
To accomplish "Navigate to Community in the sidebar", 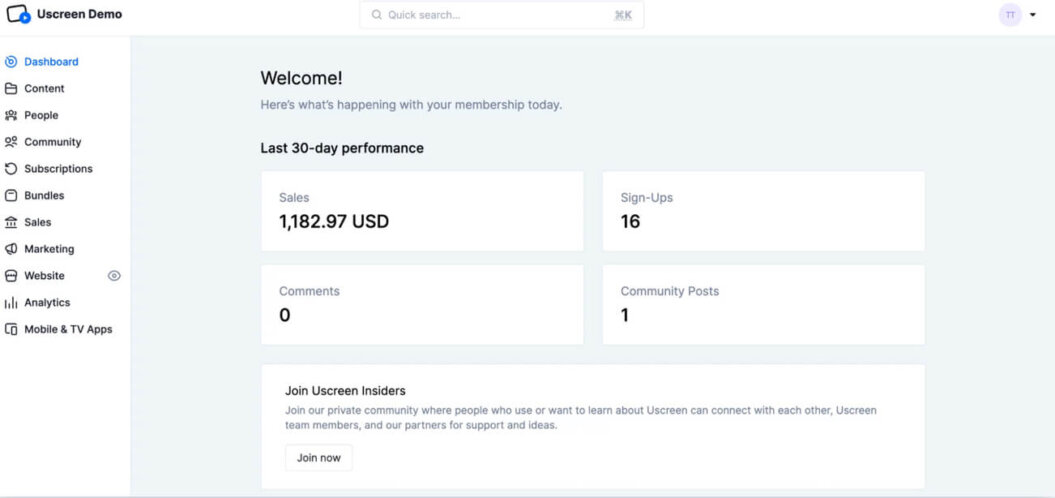I will coord(52,142).
